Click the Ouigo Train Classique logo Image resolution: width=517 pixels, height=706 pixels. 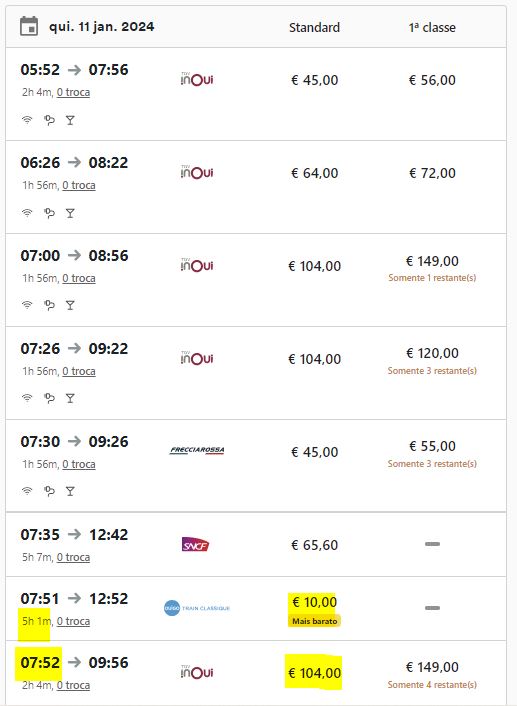tap(197, 608)
